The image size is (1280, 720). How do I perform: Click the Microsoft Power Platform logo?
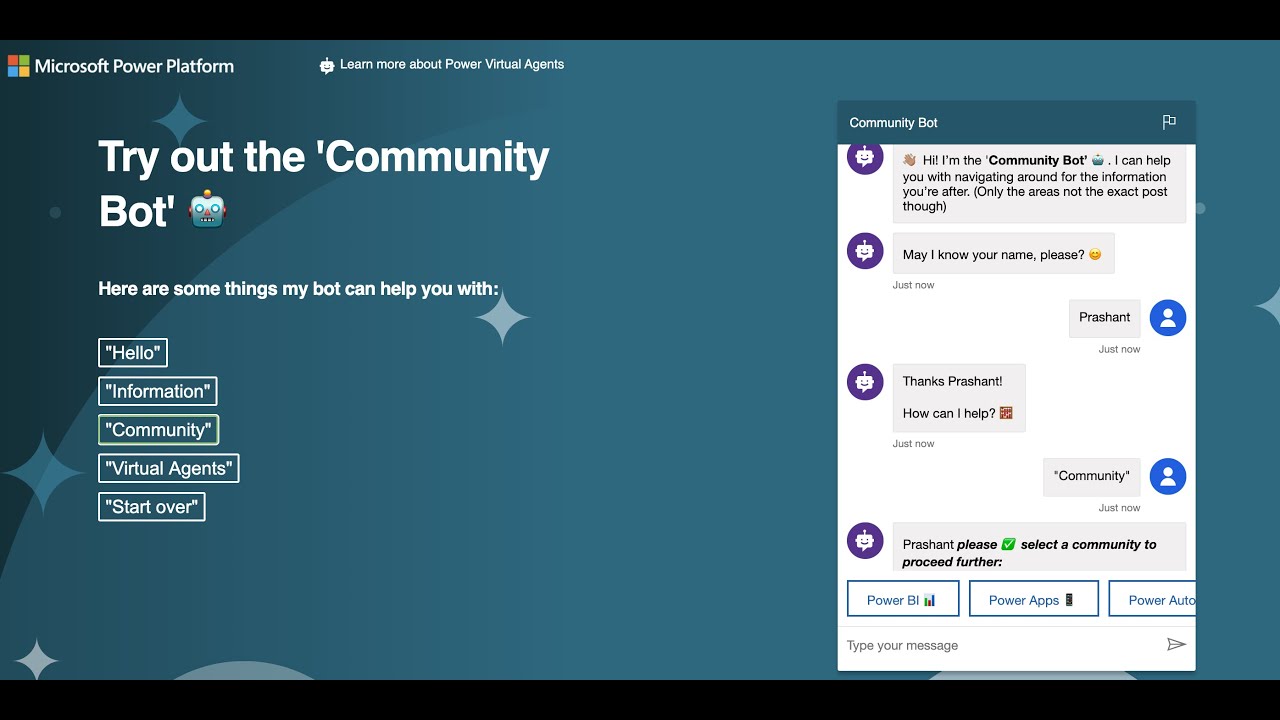(x=121, y=66)
